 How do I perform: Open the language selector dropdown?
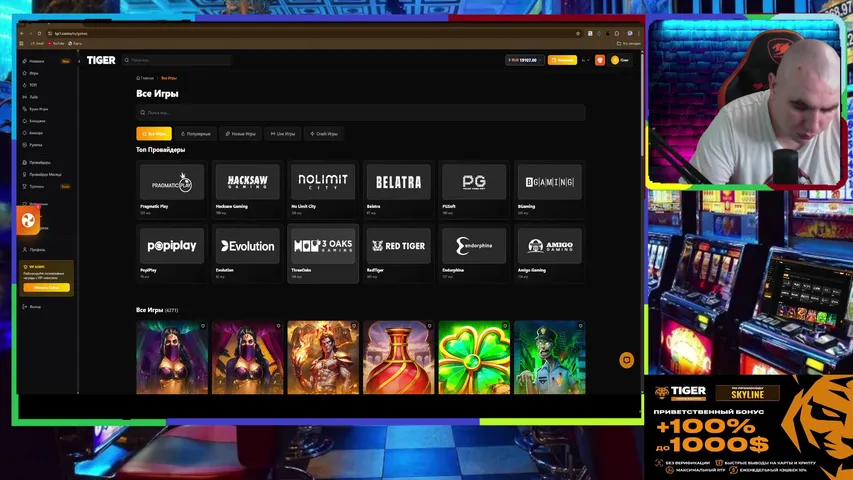[585, 60]
